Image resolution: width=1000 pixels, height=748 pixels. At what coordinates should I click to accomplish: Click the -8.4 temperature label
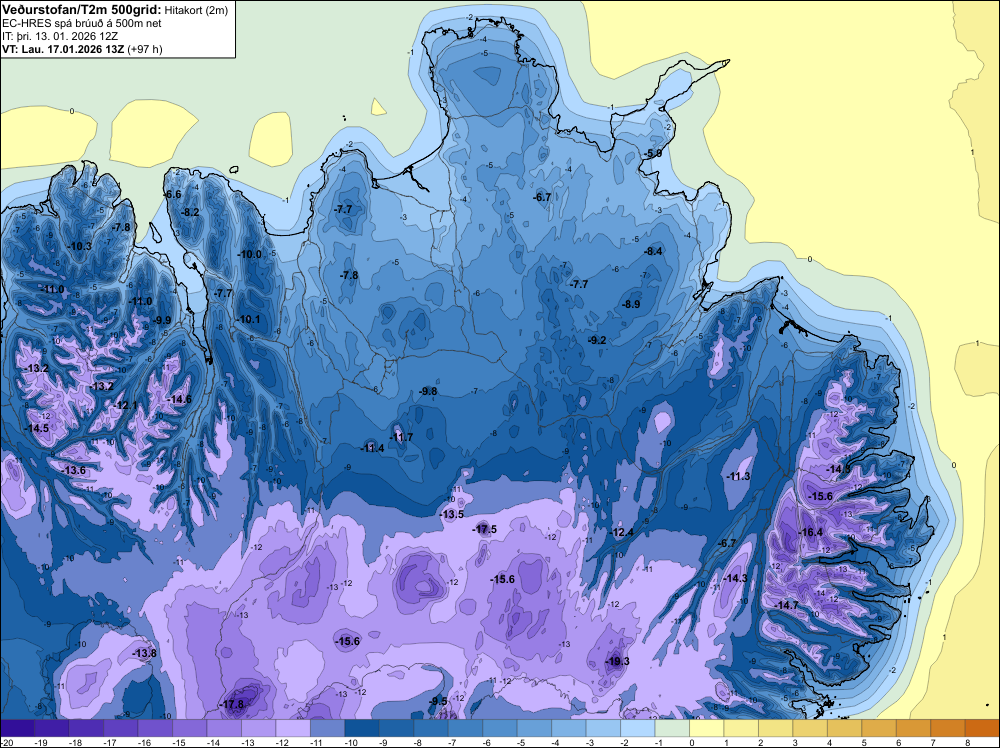(653, 251)
